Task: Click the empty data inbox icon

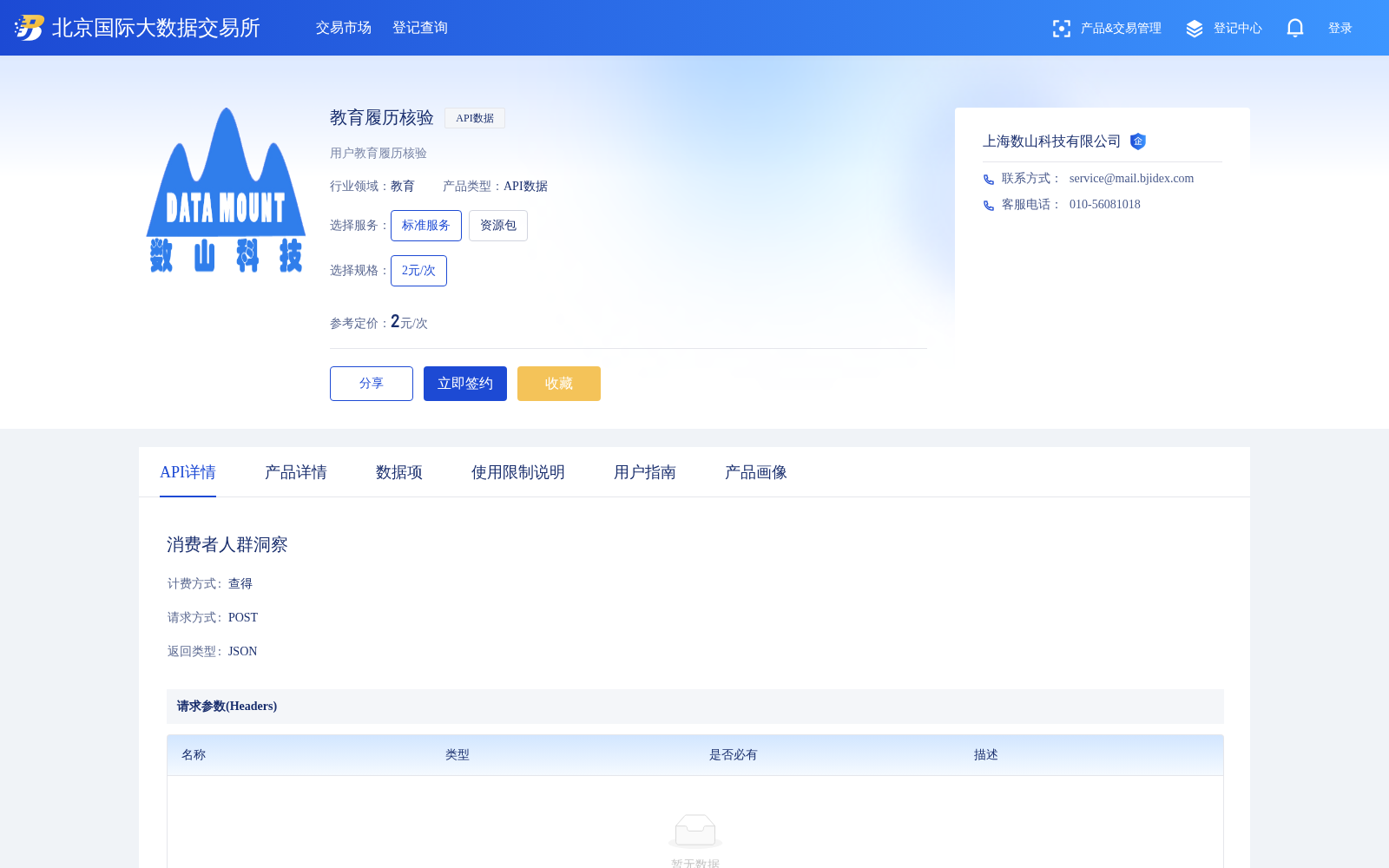Action: point(695,831)
